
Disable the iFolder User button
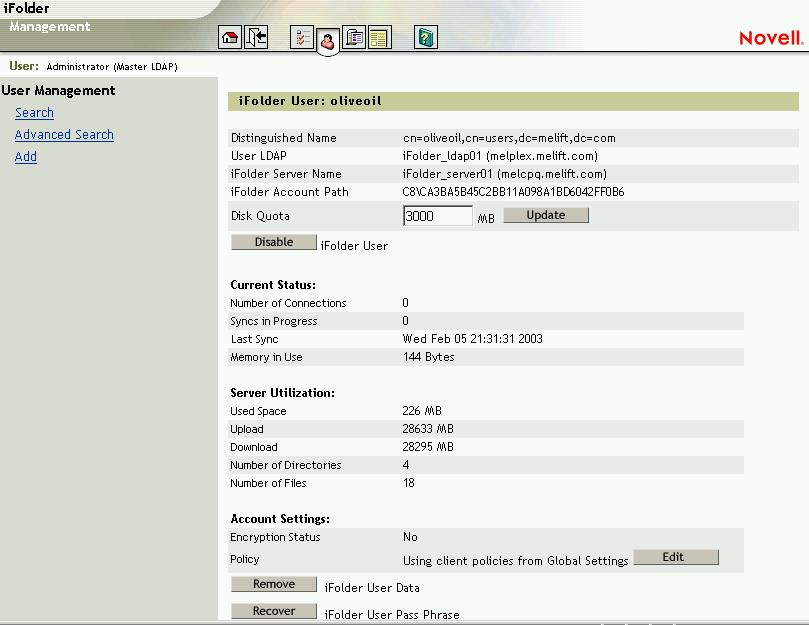273,242
